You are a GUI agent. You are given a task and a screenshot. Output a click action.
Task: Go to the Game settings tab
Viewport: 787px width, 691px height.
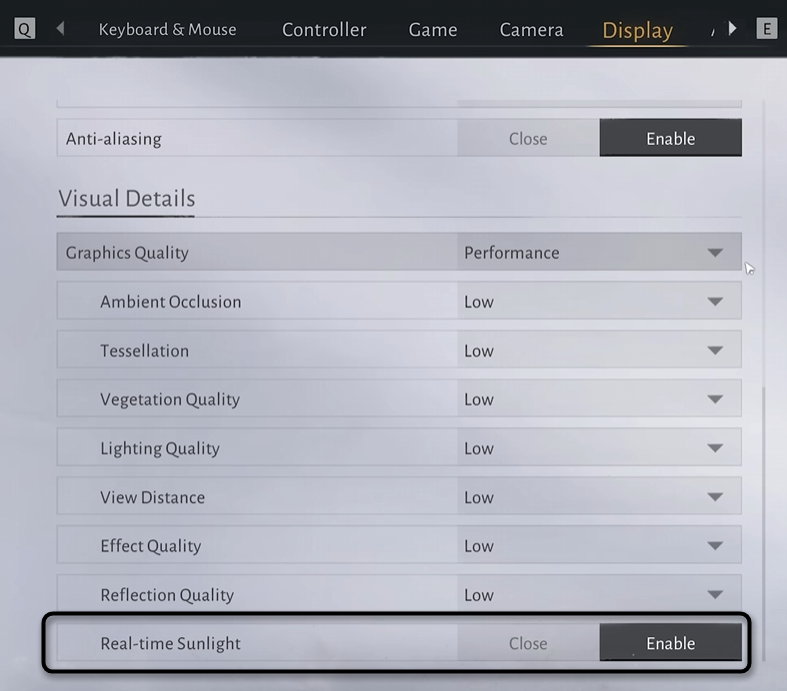433,30
